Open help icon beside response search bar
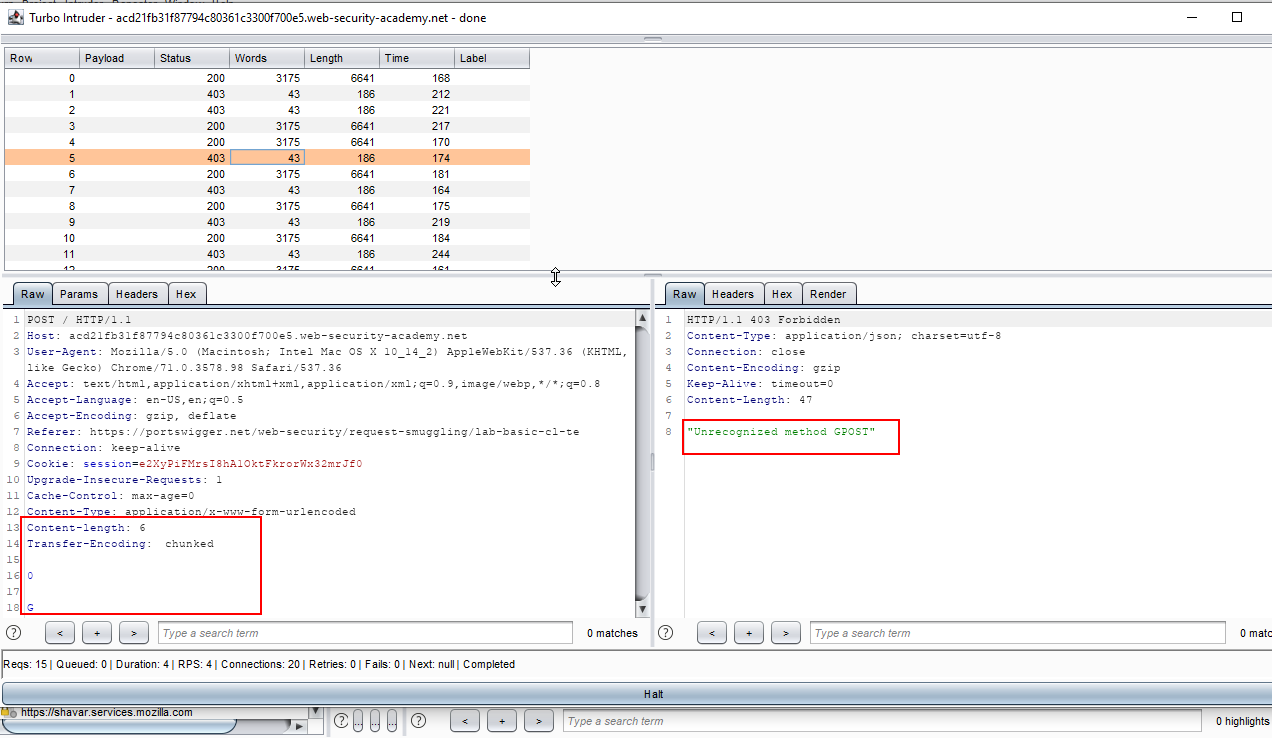The width and height of the screenshot is (1272, 738). coord(666,632)
